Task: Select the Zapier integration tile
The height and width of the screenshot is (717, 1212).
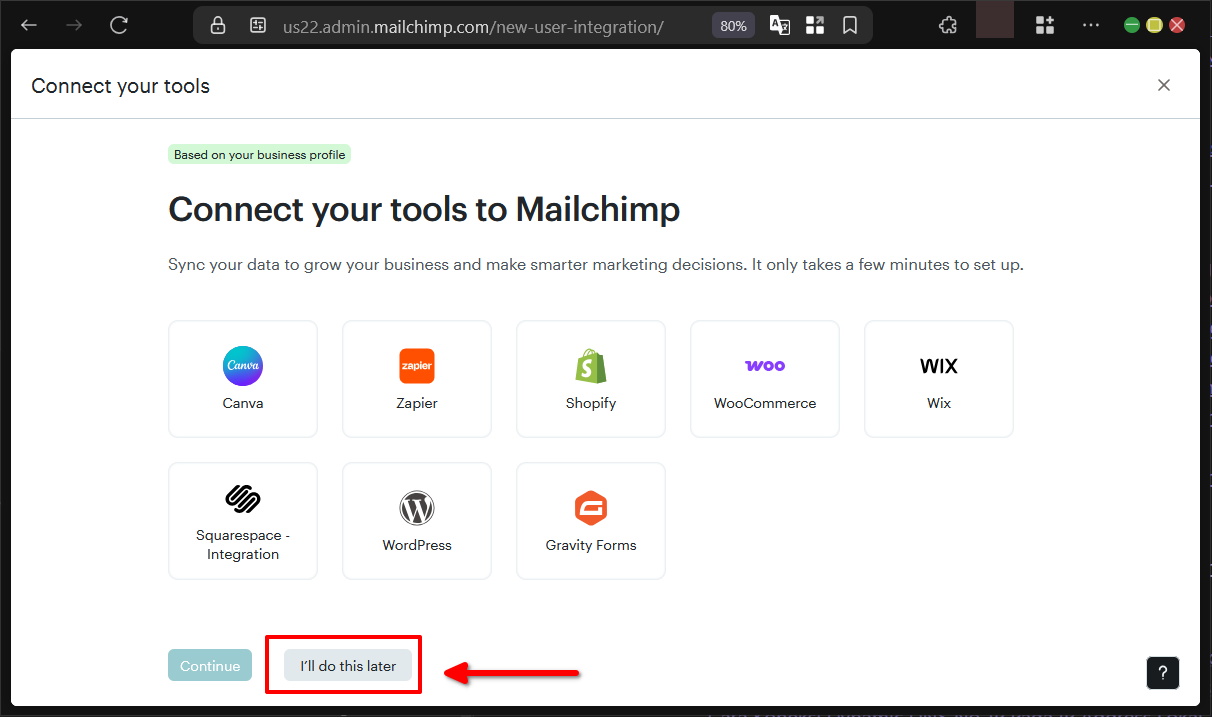Action: 416,379
